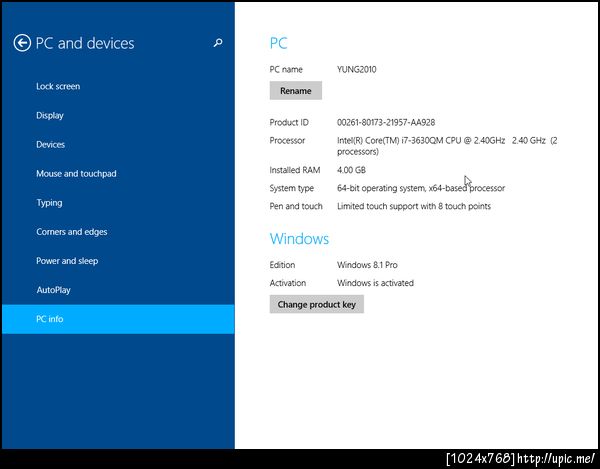Screen dimensions: 600x469
Task: Click the PC section heading
Action: (x=278, y=43)
